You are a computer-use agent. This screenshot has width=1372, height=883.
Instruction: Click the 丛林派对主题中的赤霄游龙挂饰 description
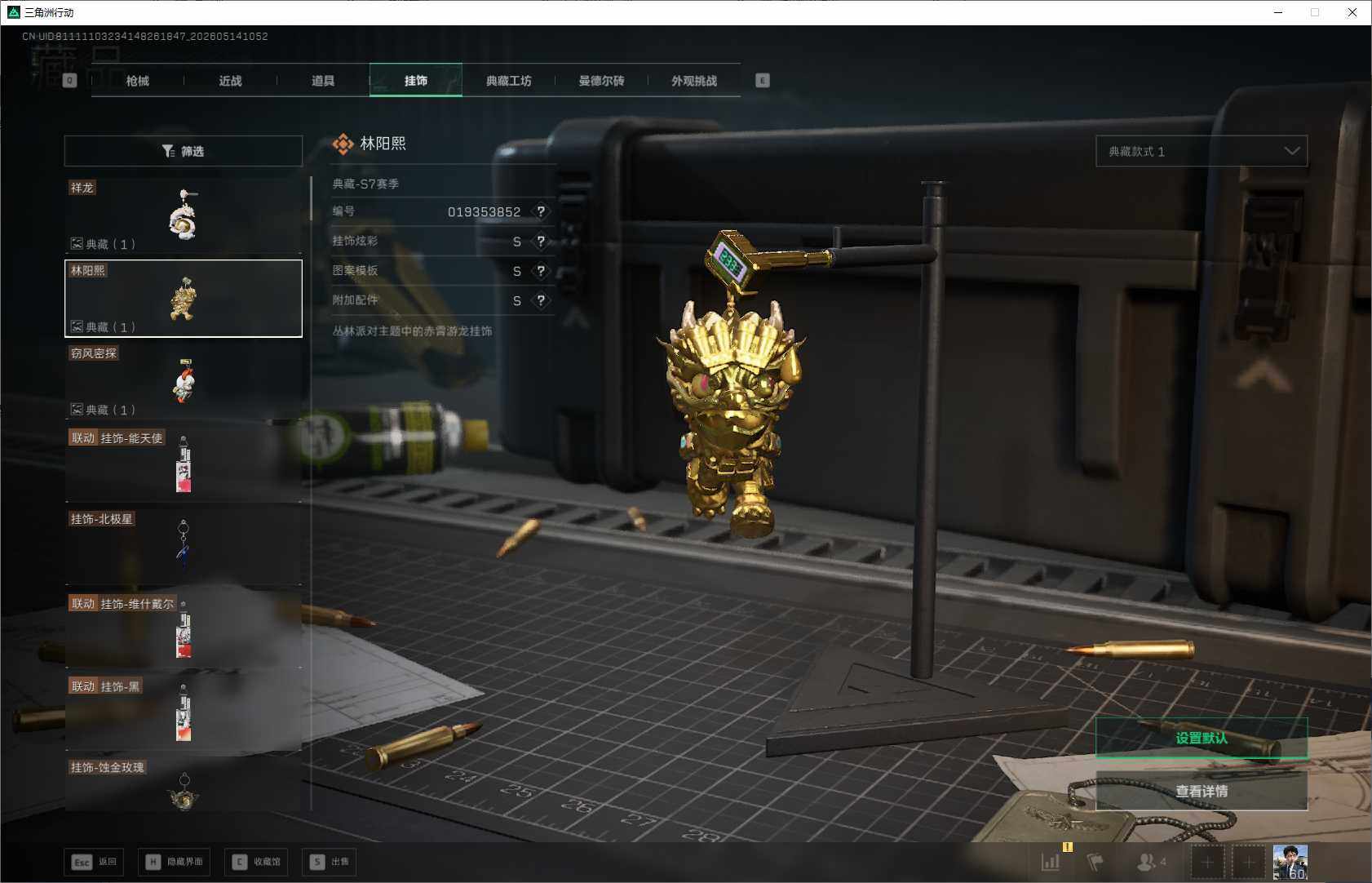412,331
